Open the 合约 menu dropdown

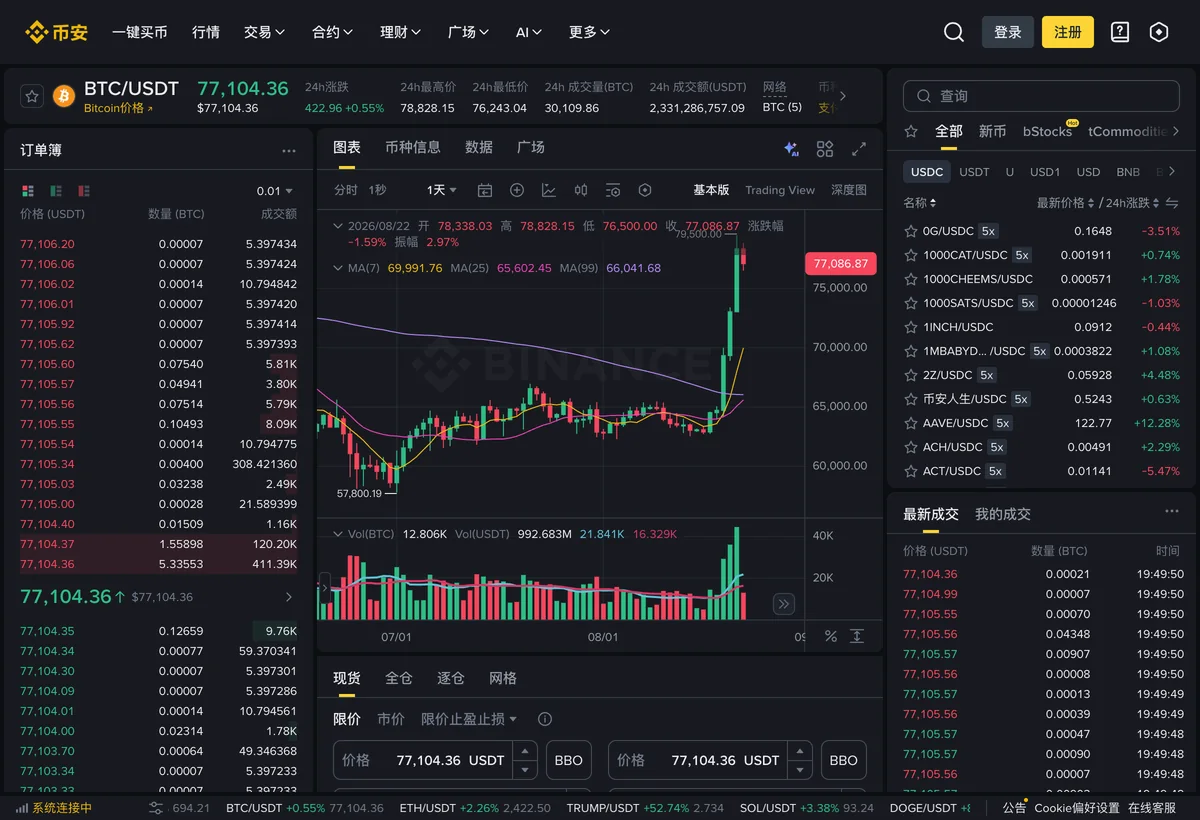[x=333, y=32]
